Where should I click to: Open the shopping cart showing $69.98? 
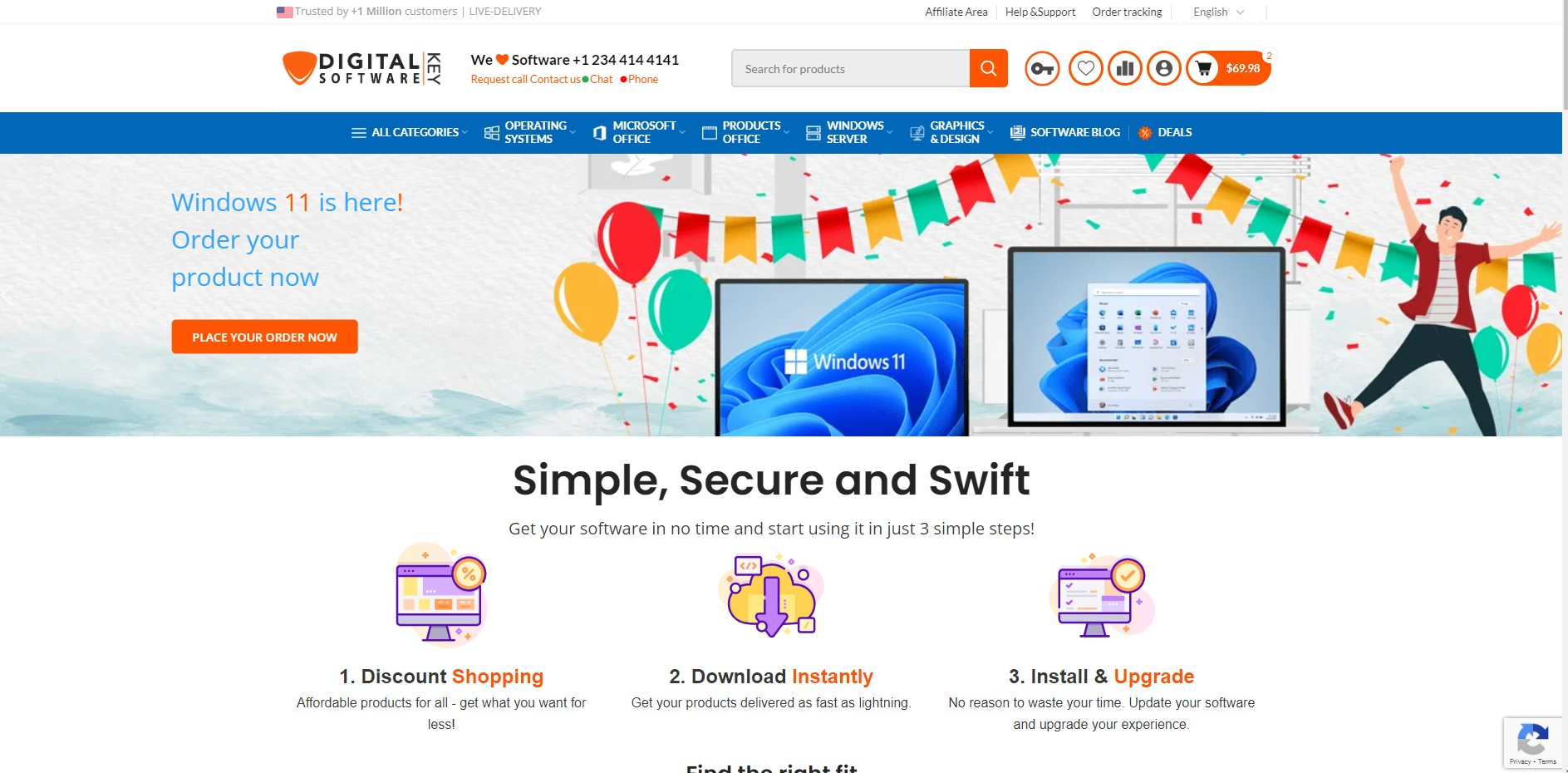click(1228, 68)
